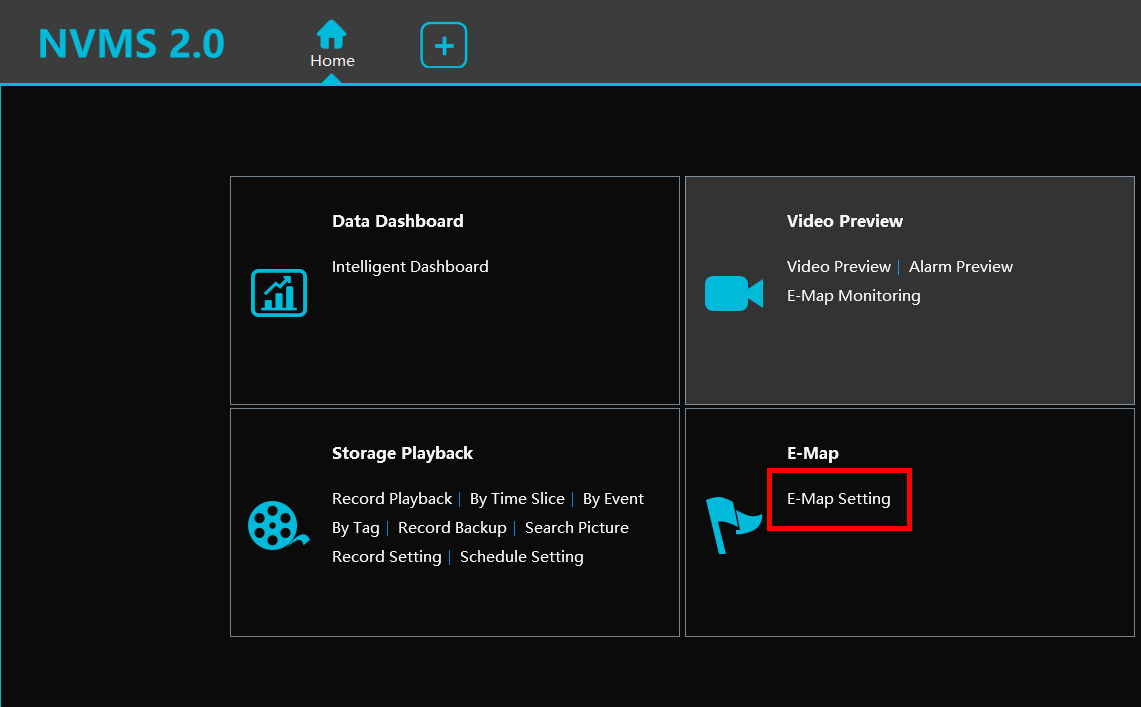Screen dimensions: 1141x707
Task: Open Record Playback
Action: (392, 499)
